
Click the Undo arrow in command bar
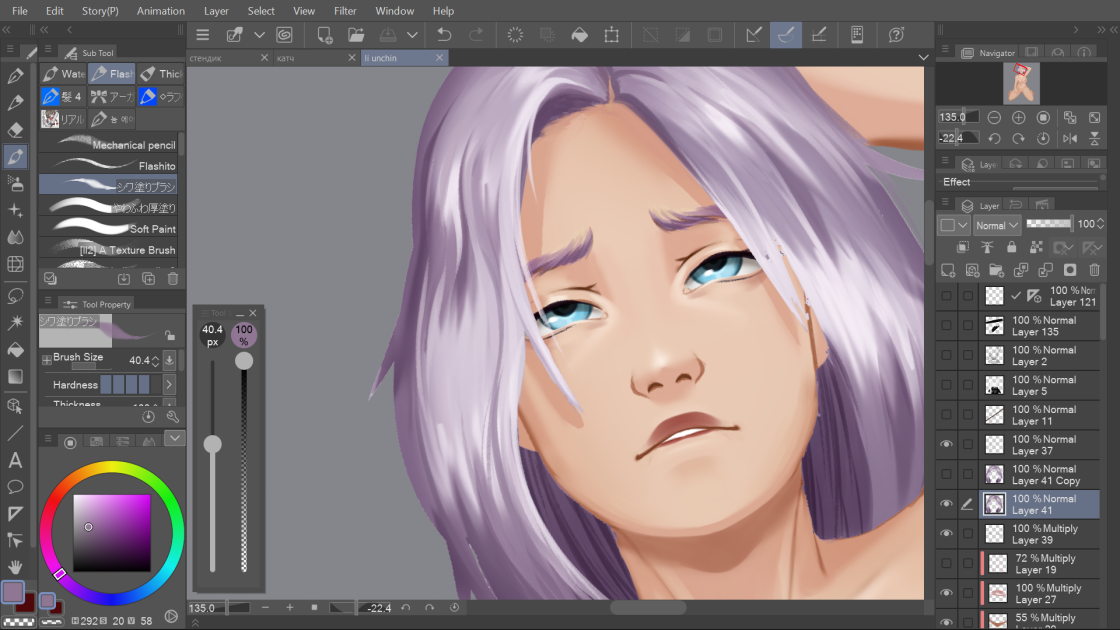tap(444, 35)
